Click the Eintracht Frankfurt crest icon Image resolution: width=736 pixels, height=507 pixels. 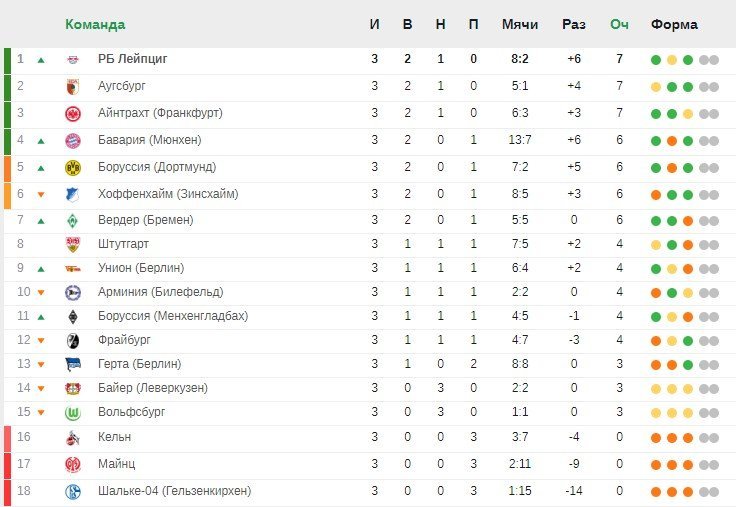[73, 114]
